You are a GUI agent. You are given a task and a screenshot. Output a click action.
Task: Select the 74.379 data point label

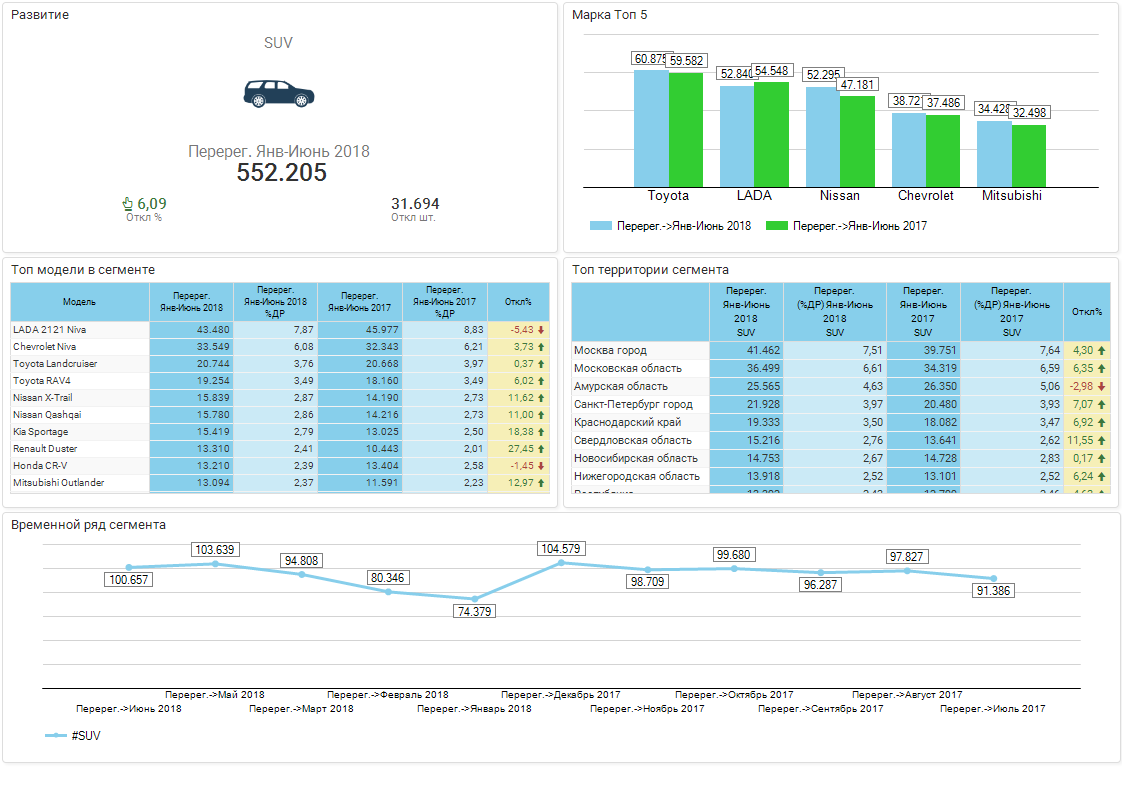474,612
